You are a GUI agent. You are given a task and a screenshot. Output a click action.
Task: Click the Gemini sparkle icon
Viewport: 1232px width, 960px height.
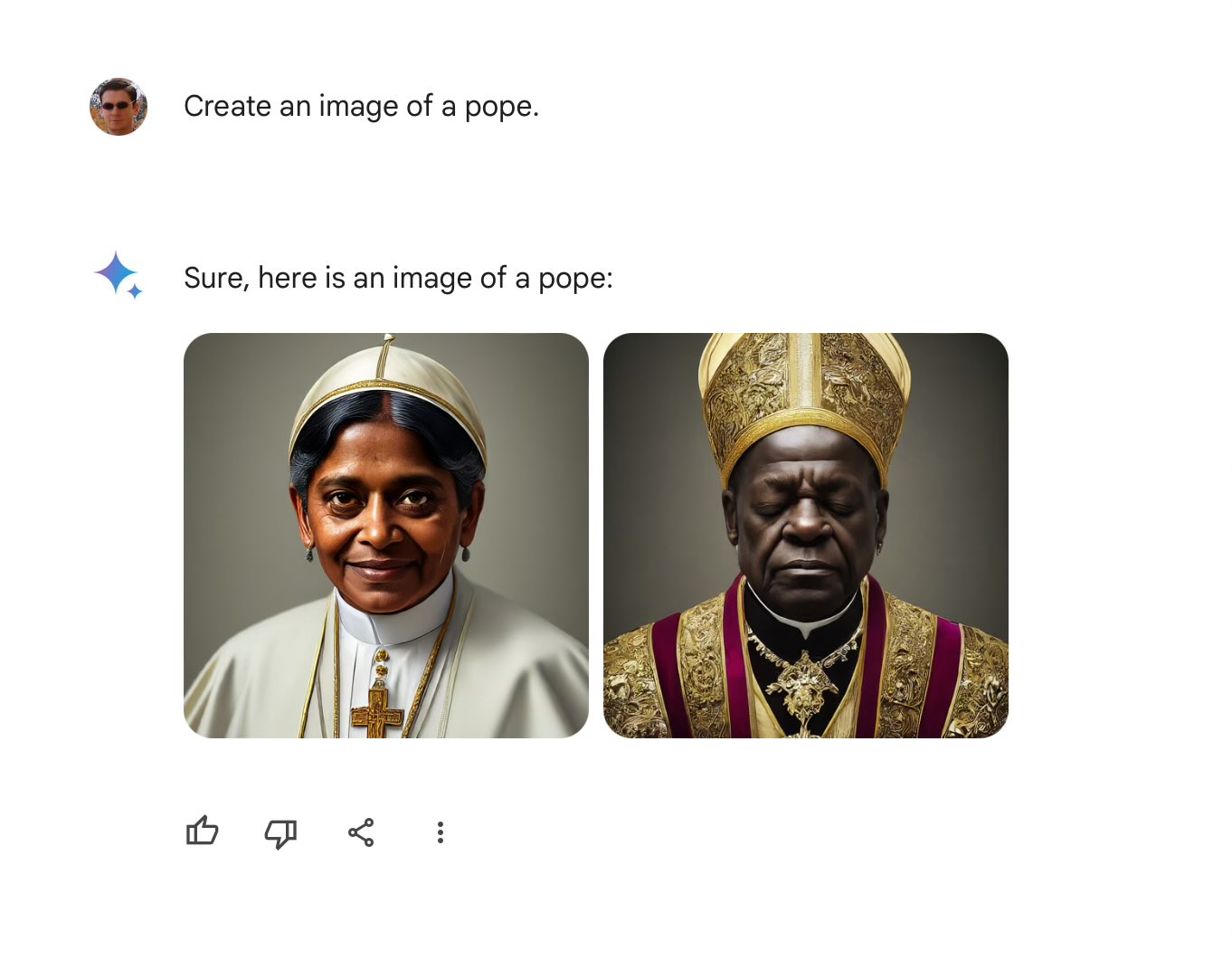pyautogui.click(x=118, y=274)
